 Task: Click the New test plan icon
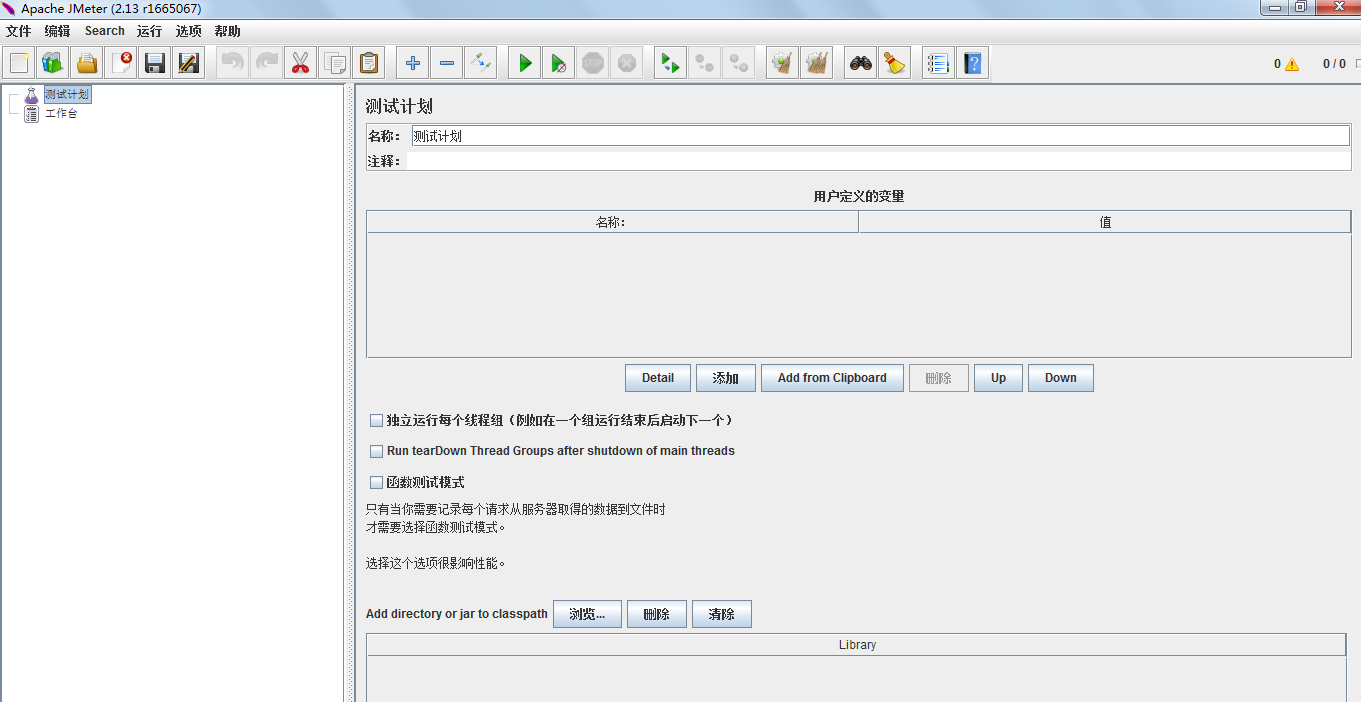[x=19, y=64]
